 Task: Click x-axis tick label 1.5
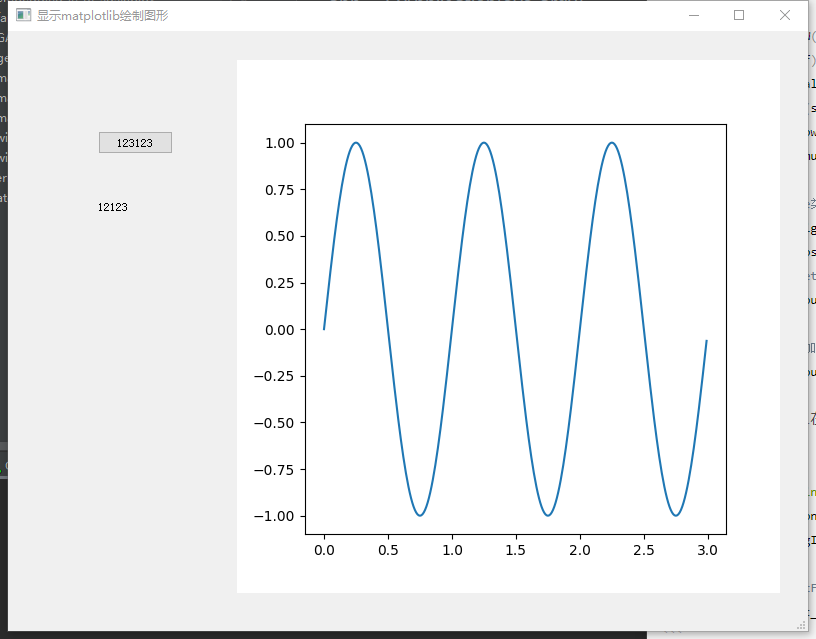point(516,551)
